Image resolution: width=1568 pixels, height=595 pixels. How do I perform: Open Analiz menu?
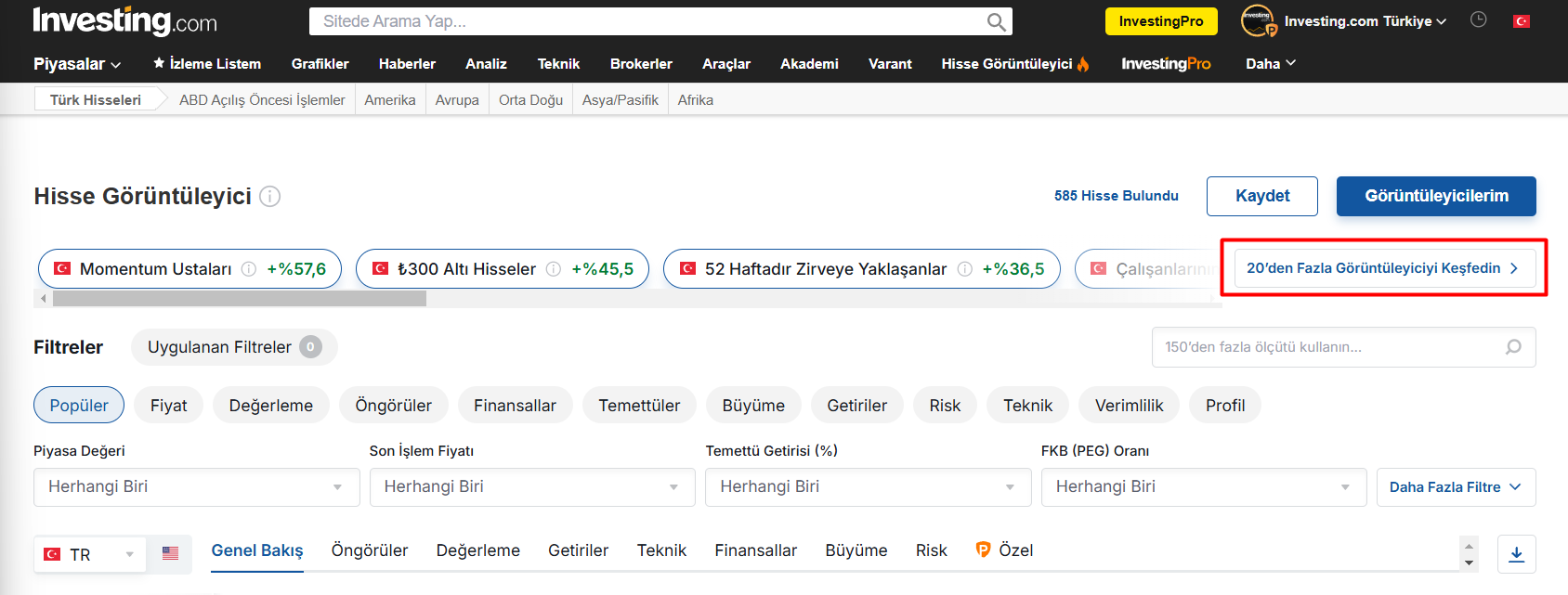(486, 63)
